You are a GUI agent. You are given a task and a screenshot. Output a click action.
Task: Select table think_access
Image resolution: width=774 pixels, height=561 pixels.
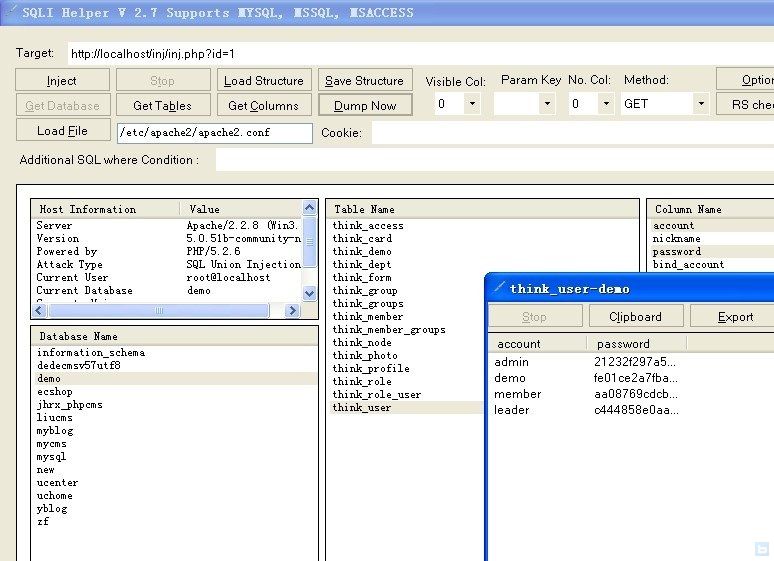(368, 226)
